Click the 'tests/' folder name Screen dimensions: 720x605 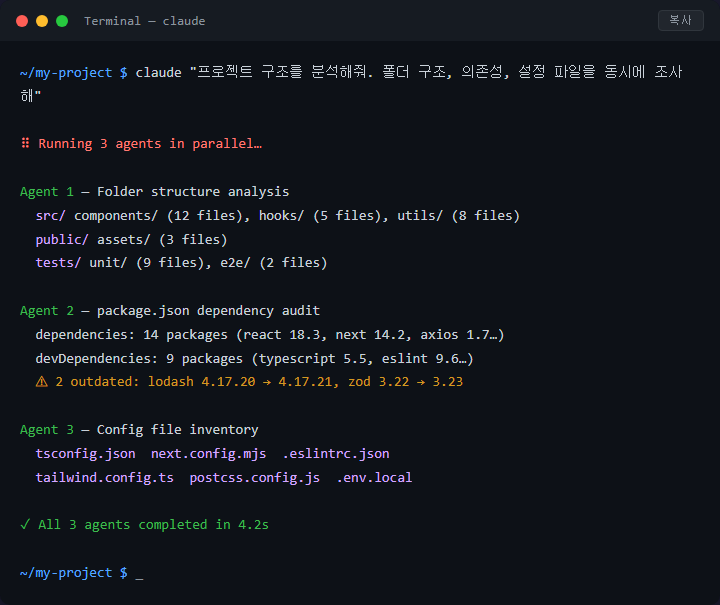[58, 263]
